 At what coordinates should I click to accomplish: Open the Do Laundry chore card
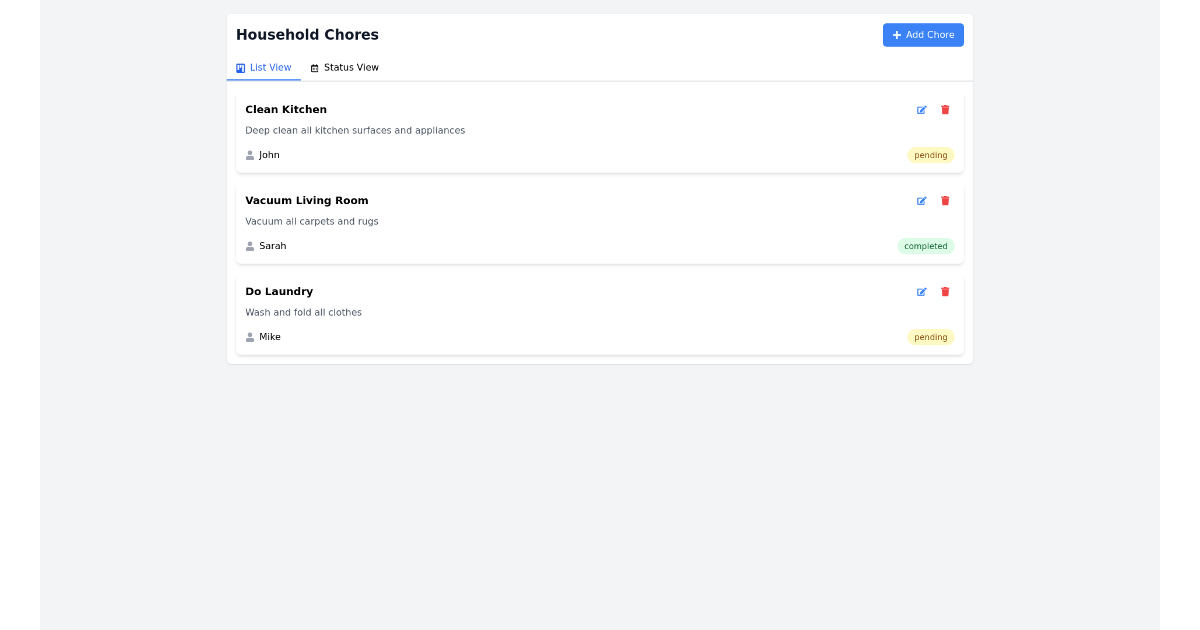(600, 313)
